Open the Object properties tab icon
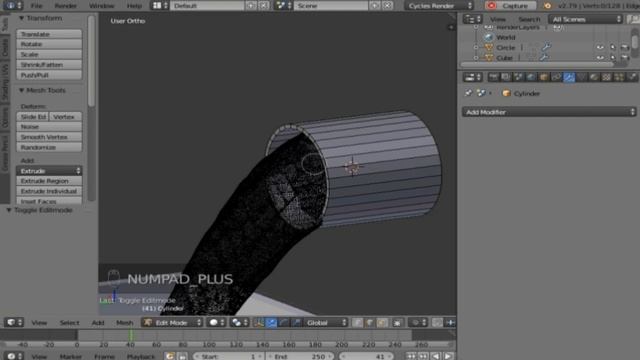This screenshot has width=640, height=360. (x=544, y=77)
